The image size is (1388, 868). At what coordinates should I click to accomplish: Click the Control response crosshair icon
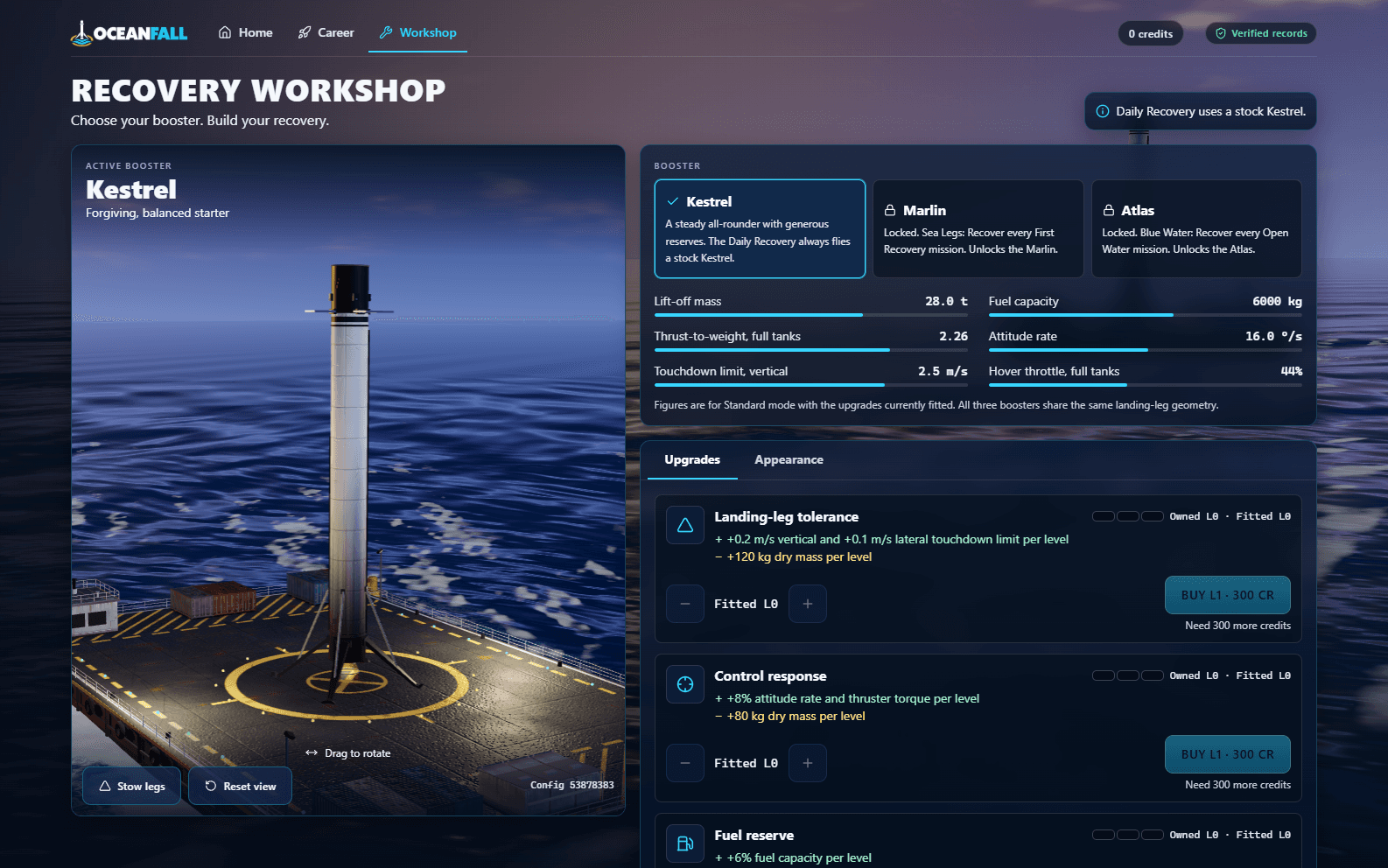tap(685, 684)
